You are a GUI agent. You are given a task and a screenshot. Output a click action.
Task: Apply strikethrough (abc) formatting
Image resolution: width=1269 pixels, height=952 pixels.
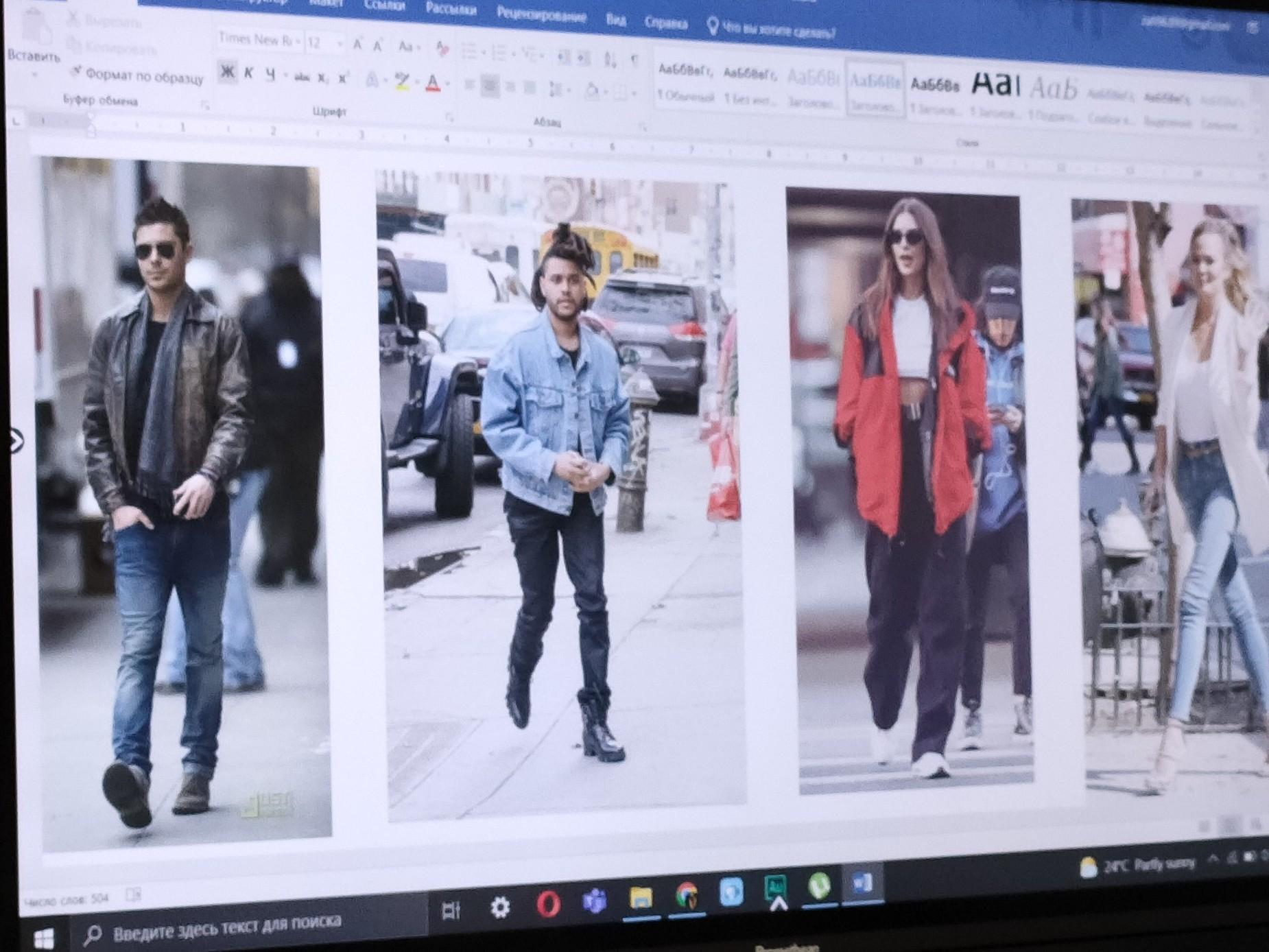coord(301,78)
